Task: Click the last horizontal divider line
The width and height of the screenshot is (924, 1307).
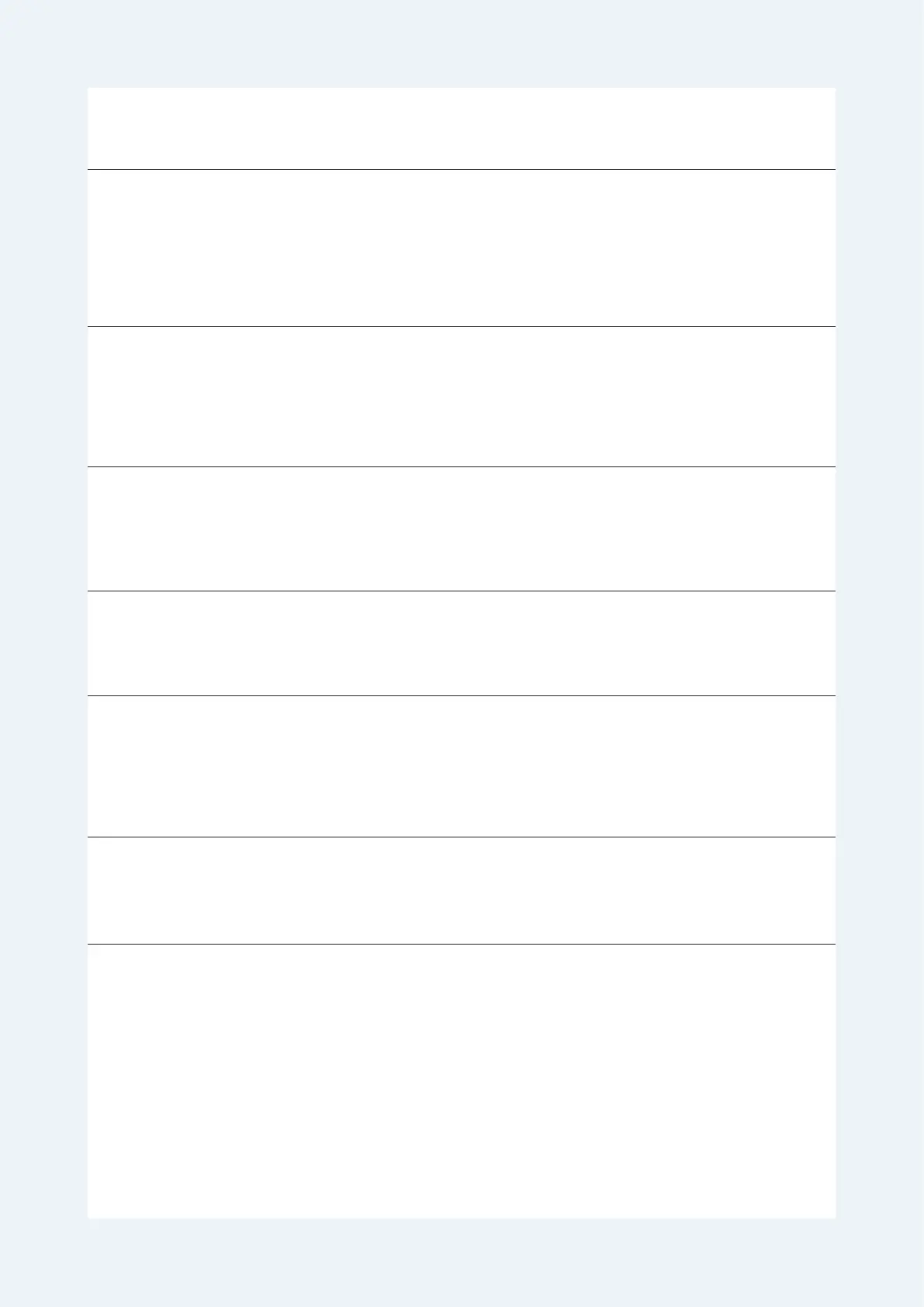Action: [461, 944]
